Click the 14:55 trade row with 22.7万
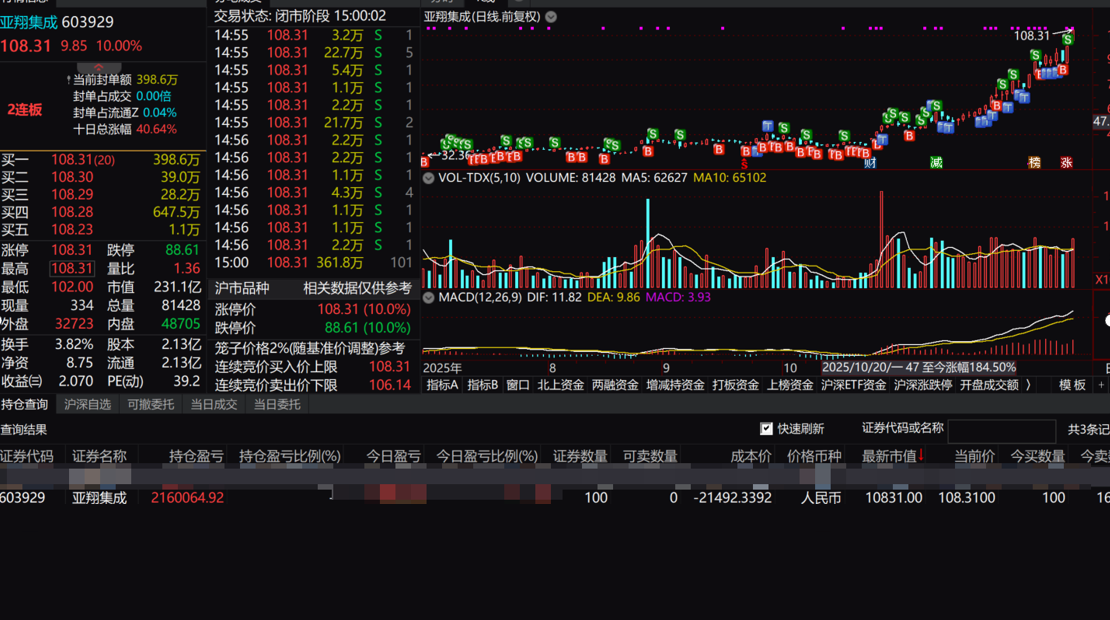 coord(313,53)
